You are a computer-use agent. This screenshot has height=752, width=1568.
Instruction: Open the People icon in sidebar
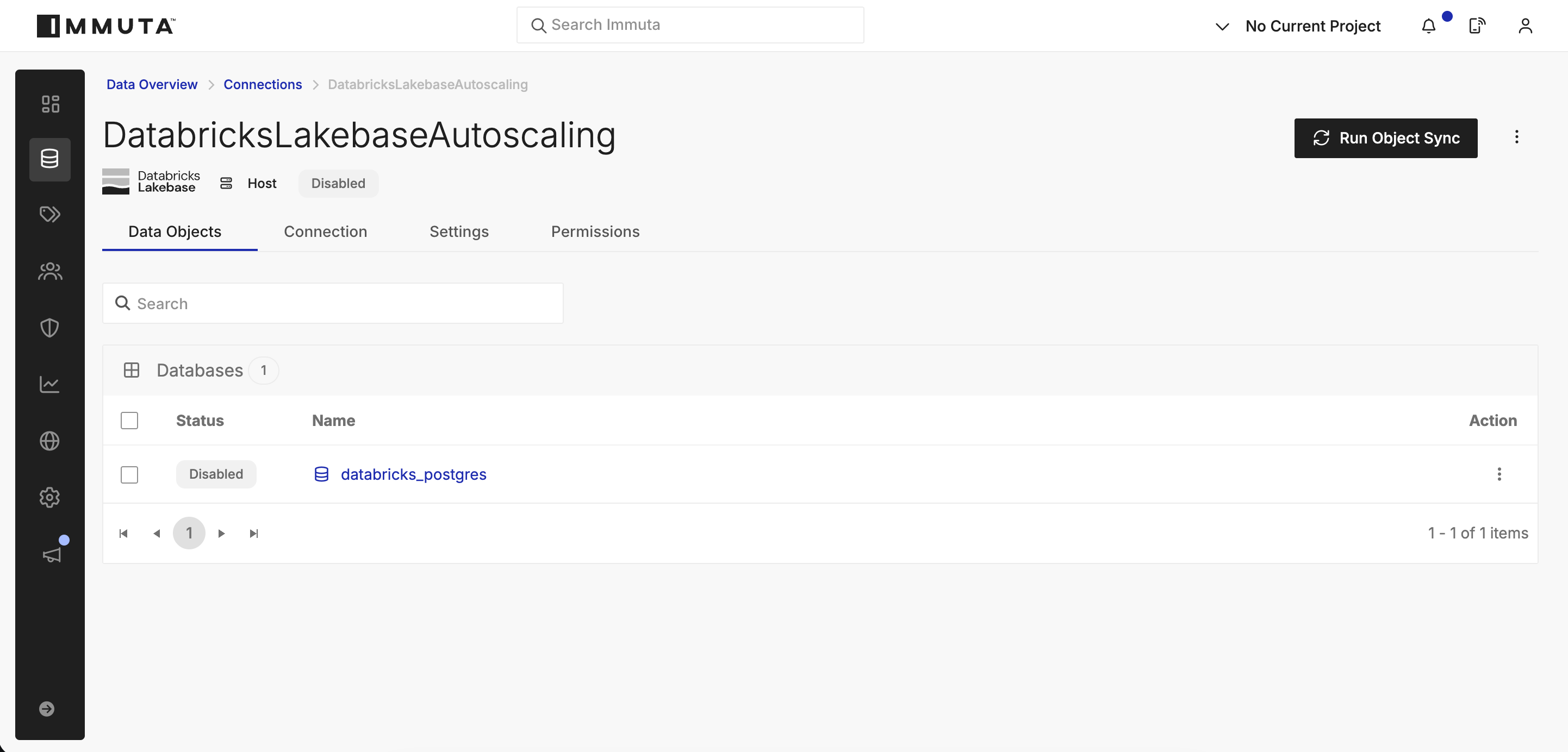click(x=50, y=271)
